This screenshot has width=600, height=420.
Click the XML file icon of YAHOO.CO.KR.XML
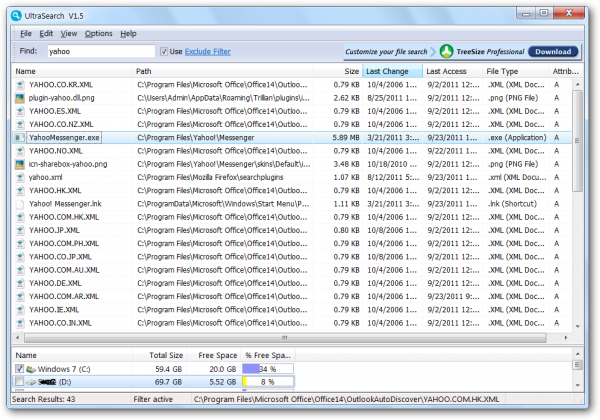coord(20,85)
